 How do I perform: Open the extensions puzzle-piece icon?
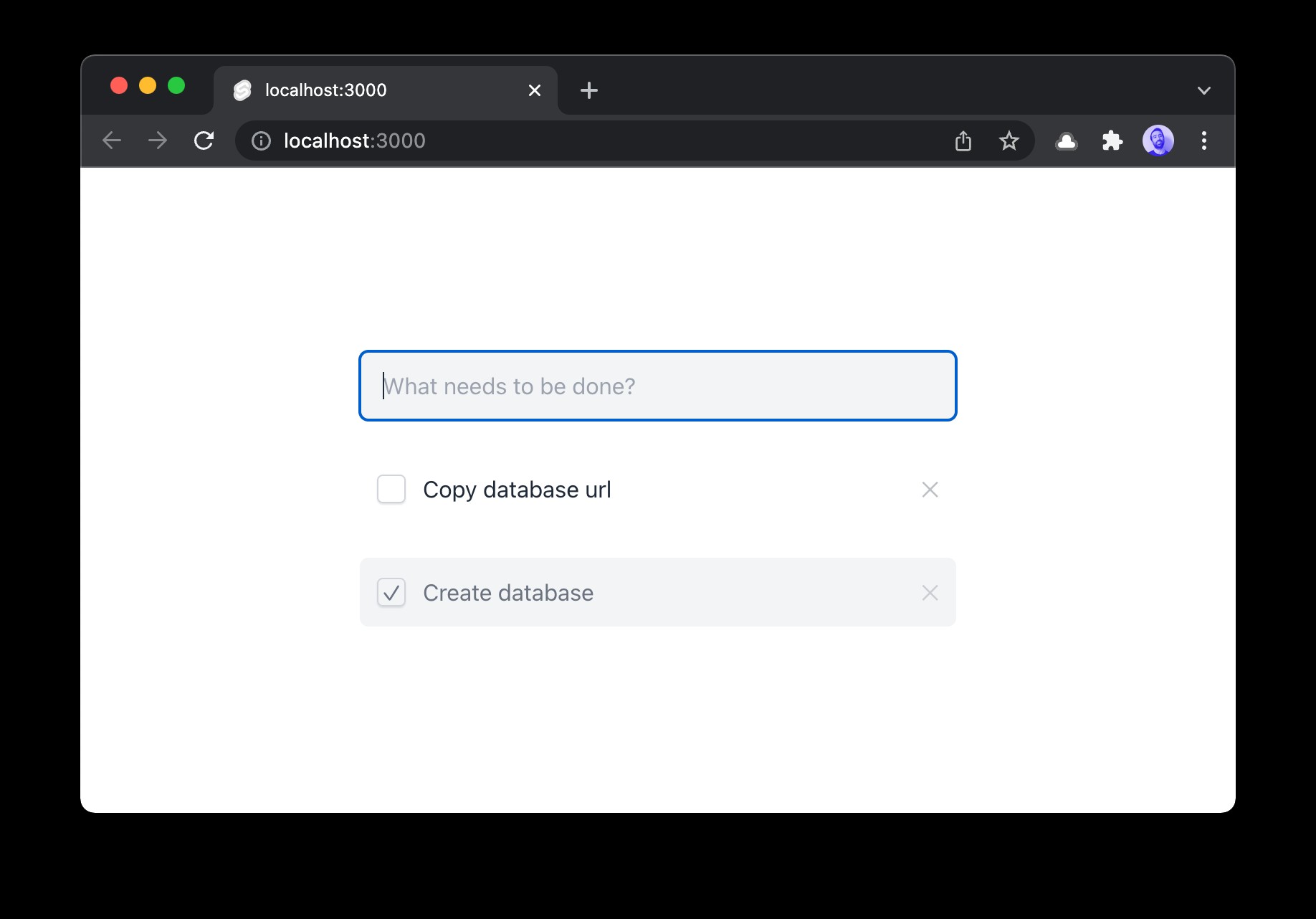pos(1112,141)
